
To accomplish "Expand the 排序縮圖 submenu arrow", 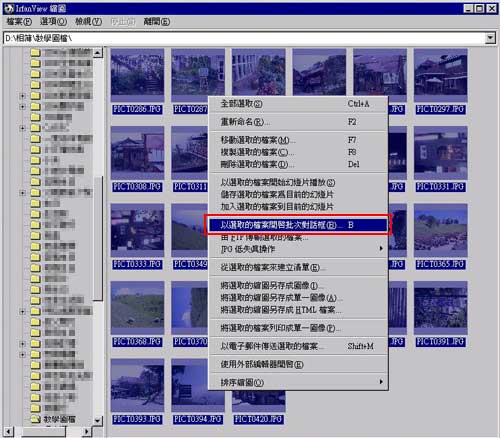I will click(381, 382).
